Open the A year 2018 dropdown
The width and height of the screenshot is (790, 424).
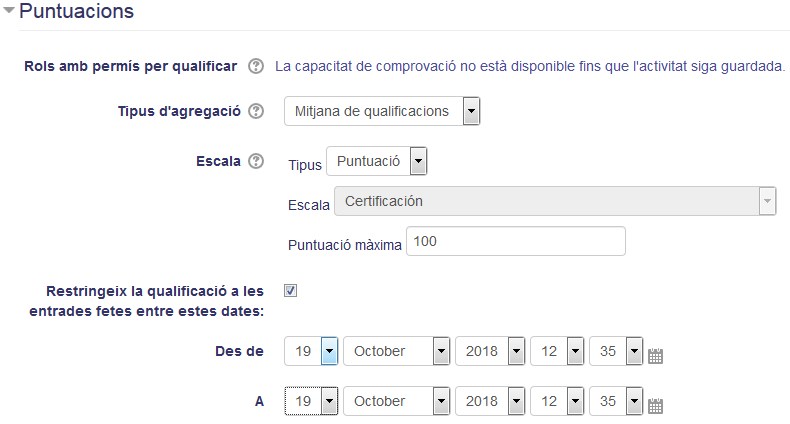coord(490,401)
